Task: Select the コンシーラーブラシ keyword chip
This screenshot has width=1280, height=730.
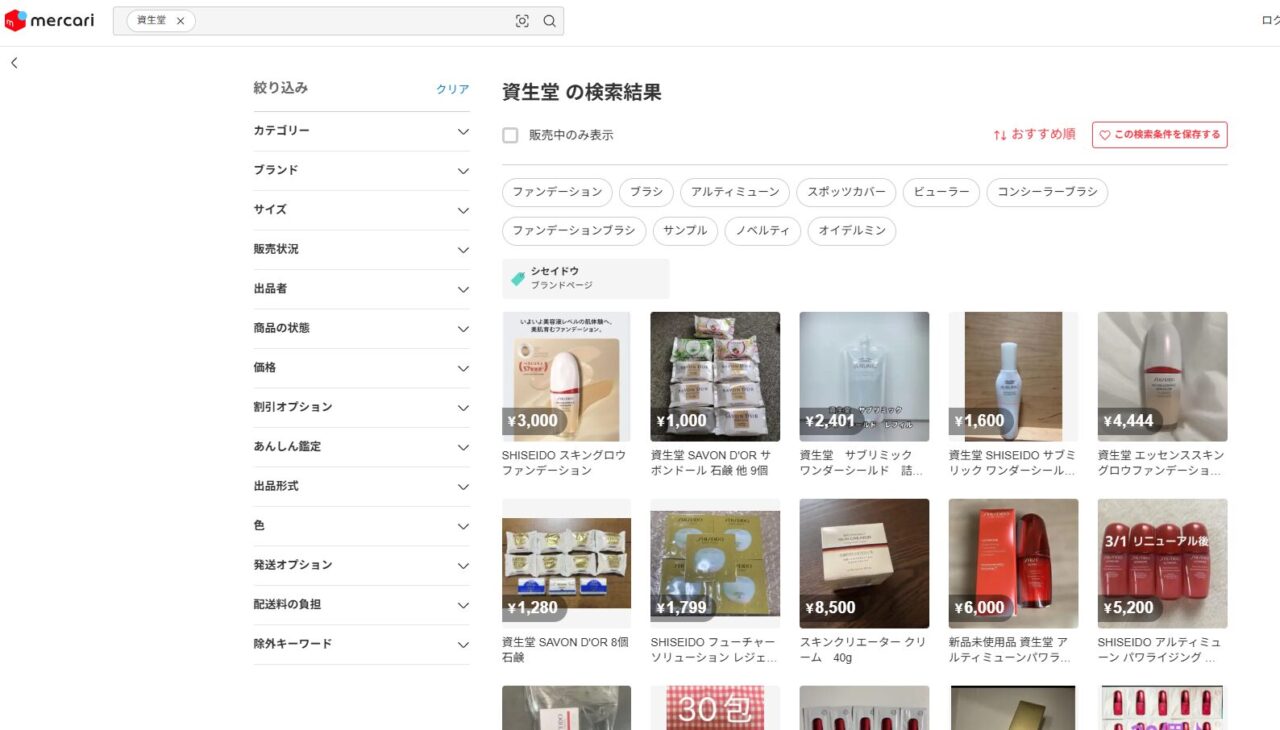Action: 1047,192
